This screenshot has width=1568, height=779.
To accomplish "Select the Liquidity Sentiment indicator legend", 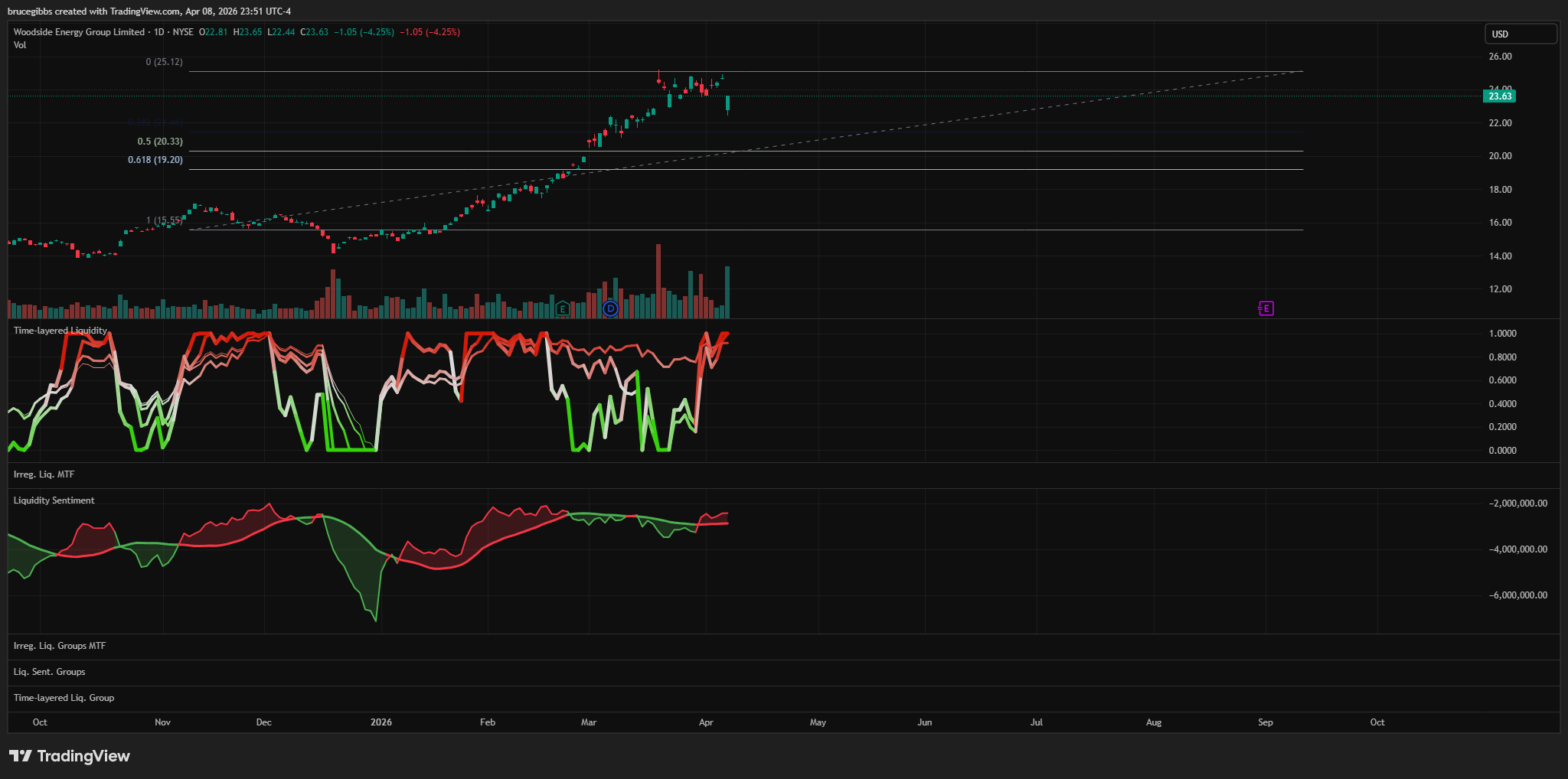I will (54, 500).
